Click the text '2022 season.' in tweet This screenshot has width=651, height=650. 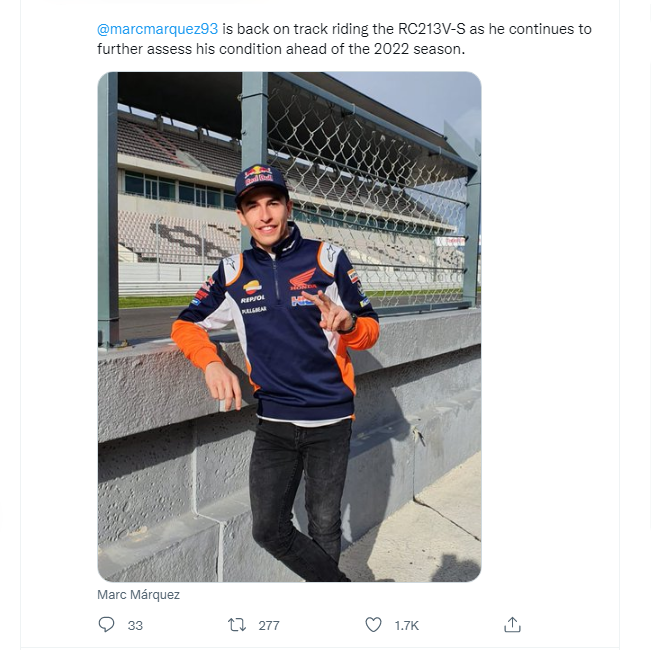(419, 49)
